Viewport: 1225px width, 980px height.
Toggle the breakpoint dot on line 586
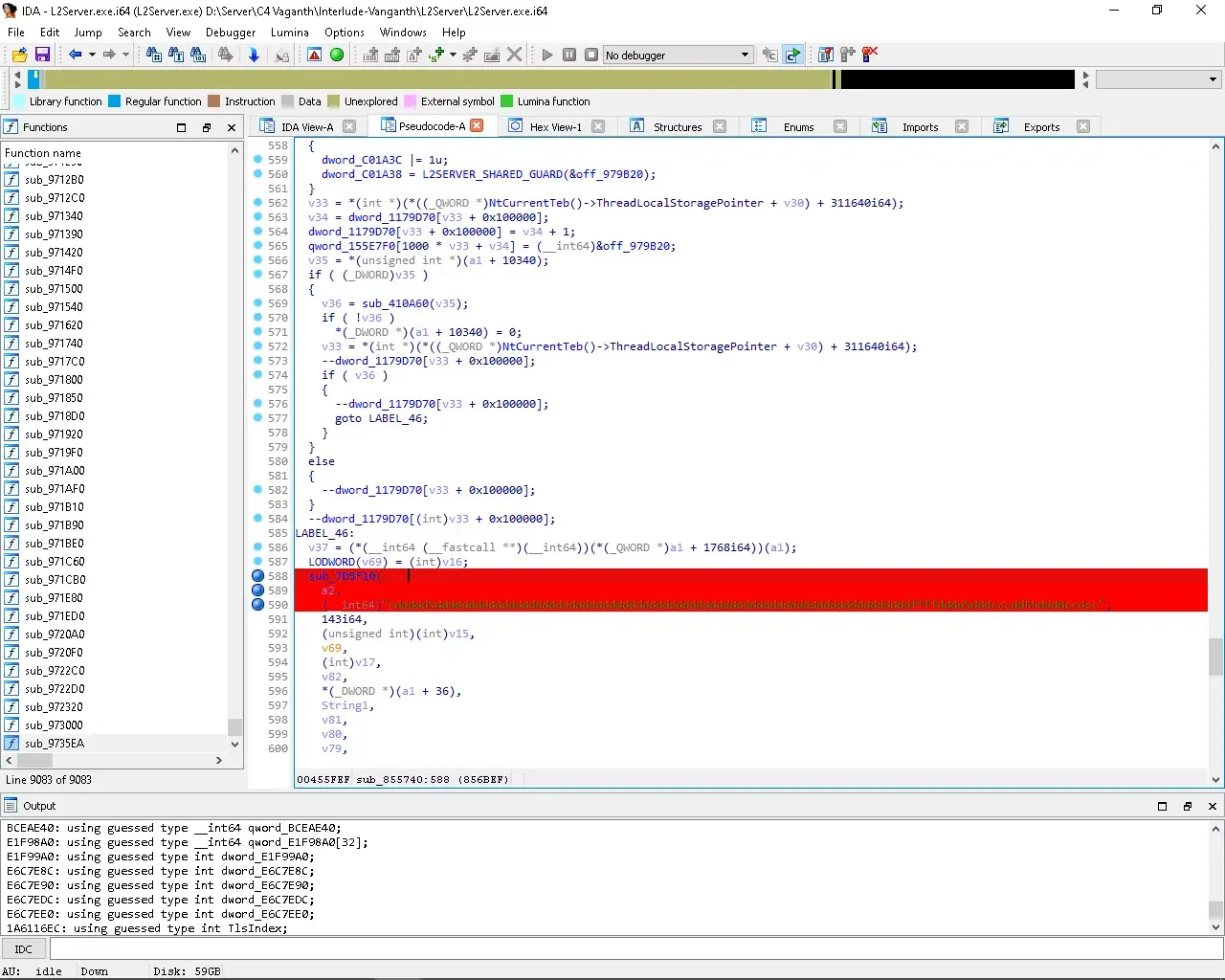click(x=258, y=547)
